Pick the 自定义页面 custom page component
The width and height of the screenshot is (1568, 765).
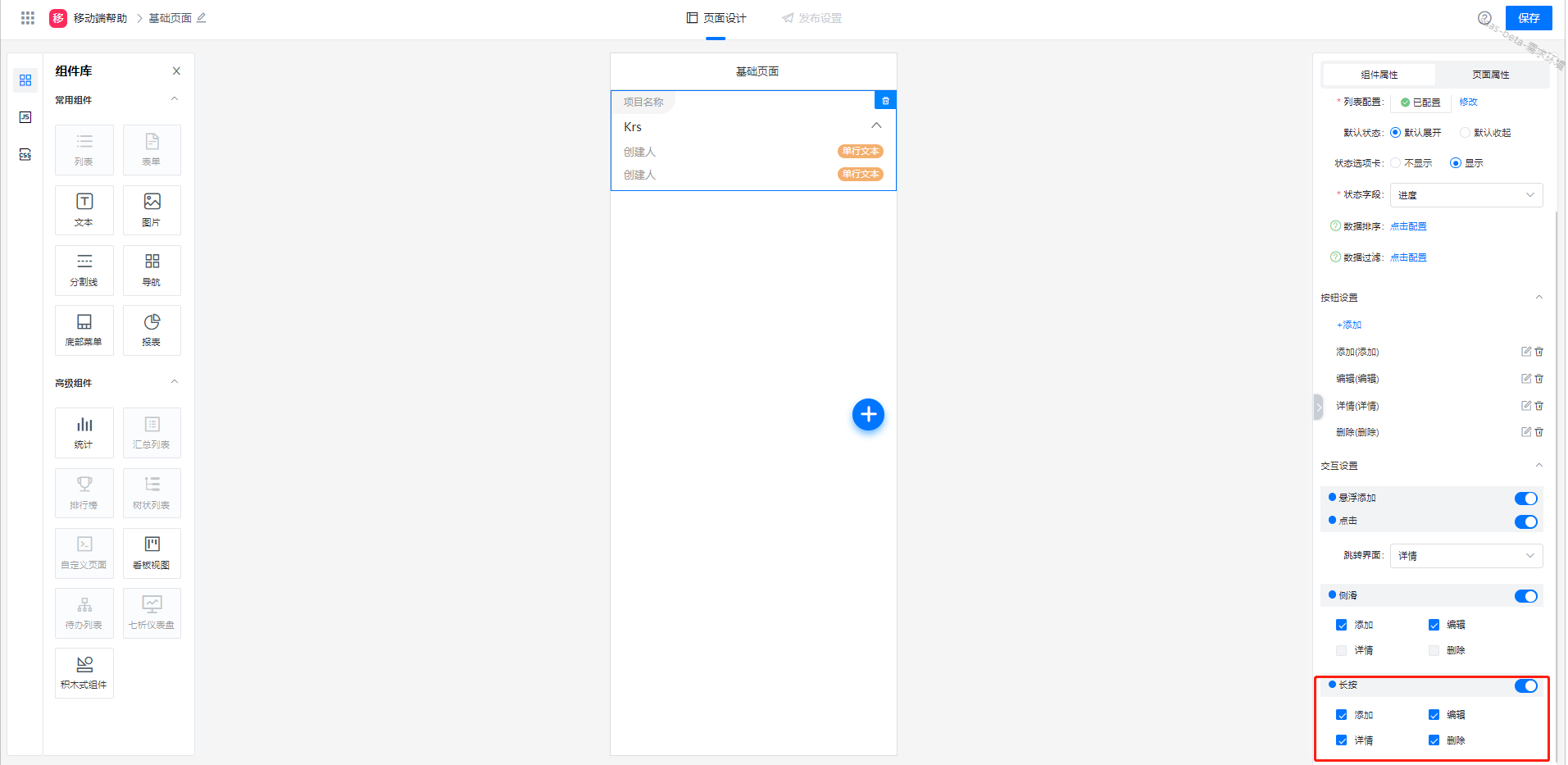tap(84, 553)
